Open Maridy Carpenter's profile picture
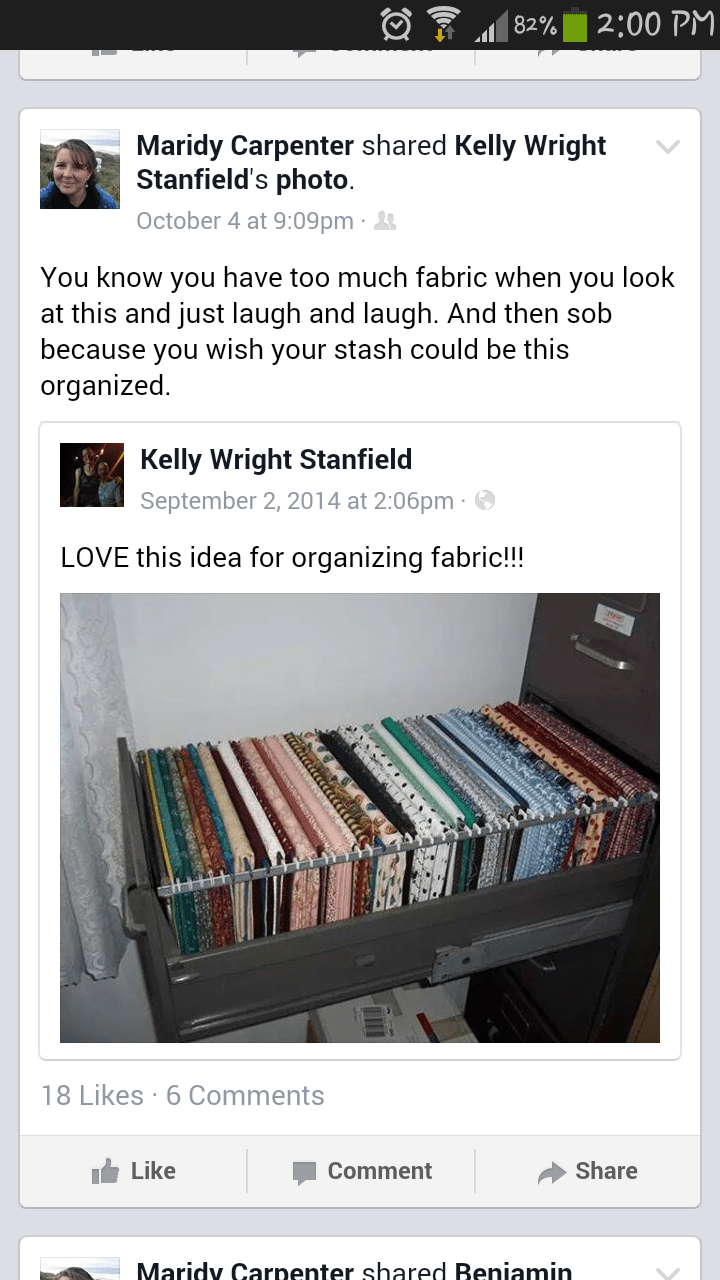 click(x=80, y=169)
